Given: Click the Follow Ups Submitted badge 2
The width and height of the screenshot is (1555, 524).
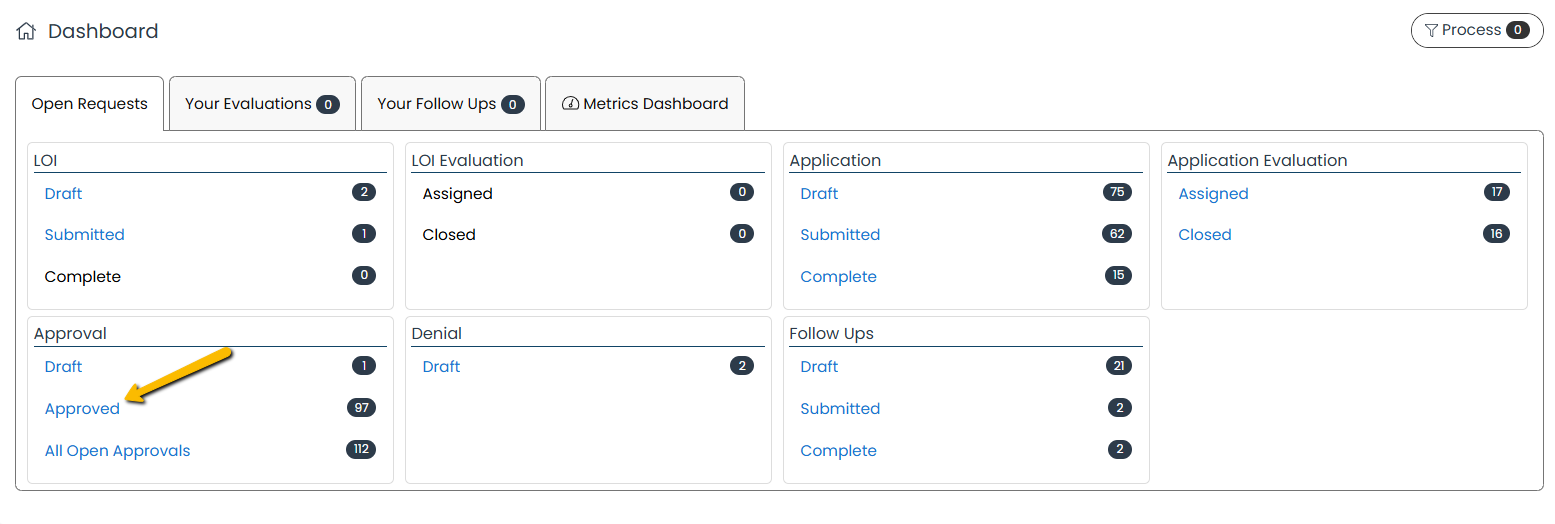Looking at the screenshot, I should click(x=1120, y=408).
